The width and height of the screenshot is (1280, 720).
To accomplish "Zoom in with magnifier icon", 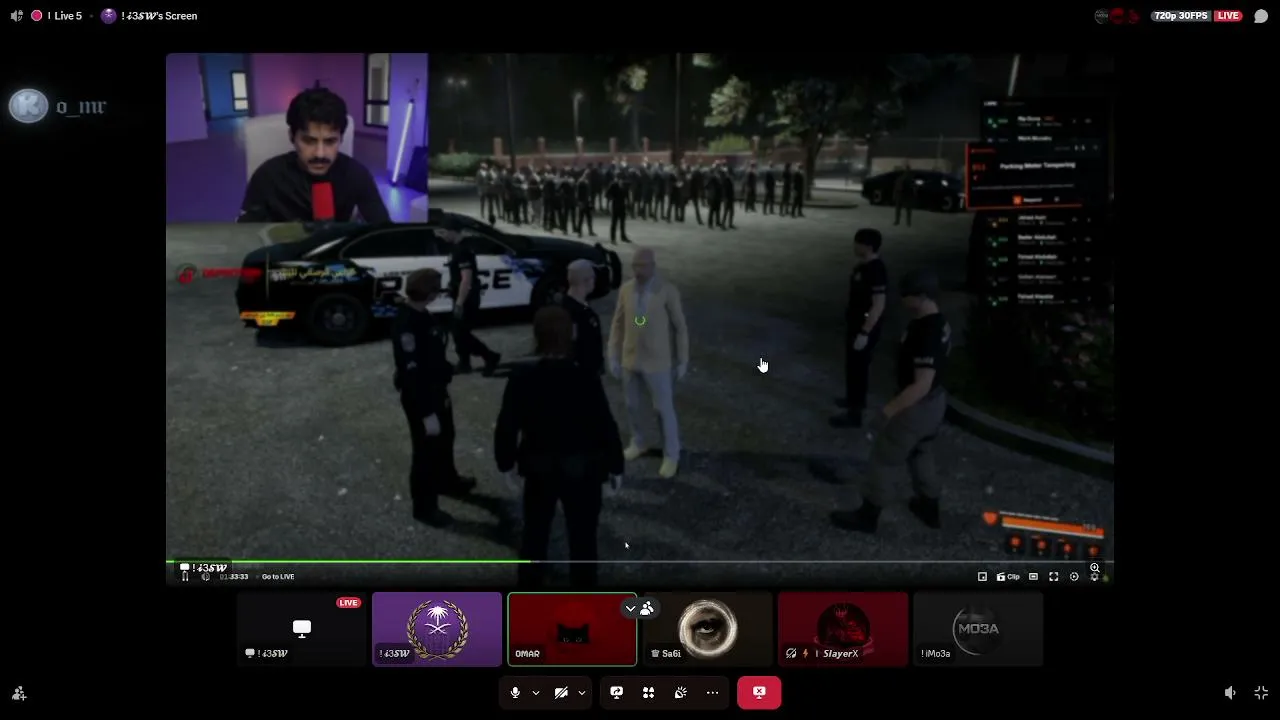I will point(1095,568).
